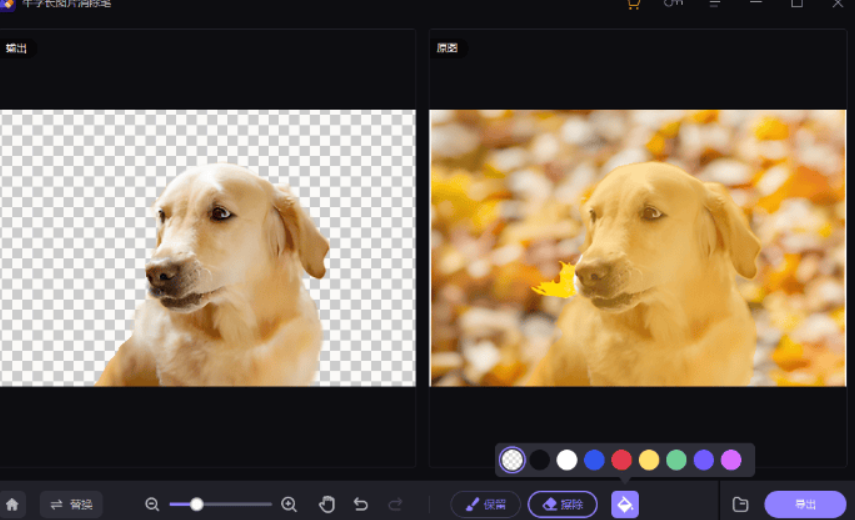
Task: Open the shopping cart purchase icon
Action: click(632, 4)
